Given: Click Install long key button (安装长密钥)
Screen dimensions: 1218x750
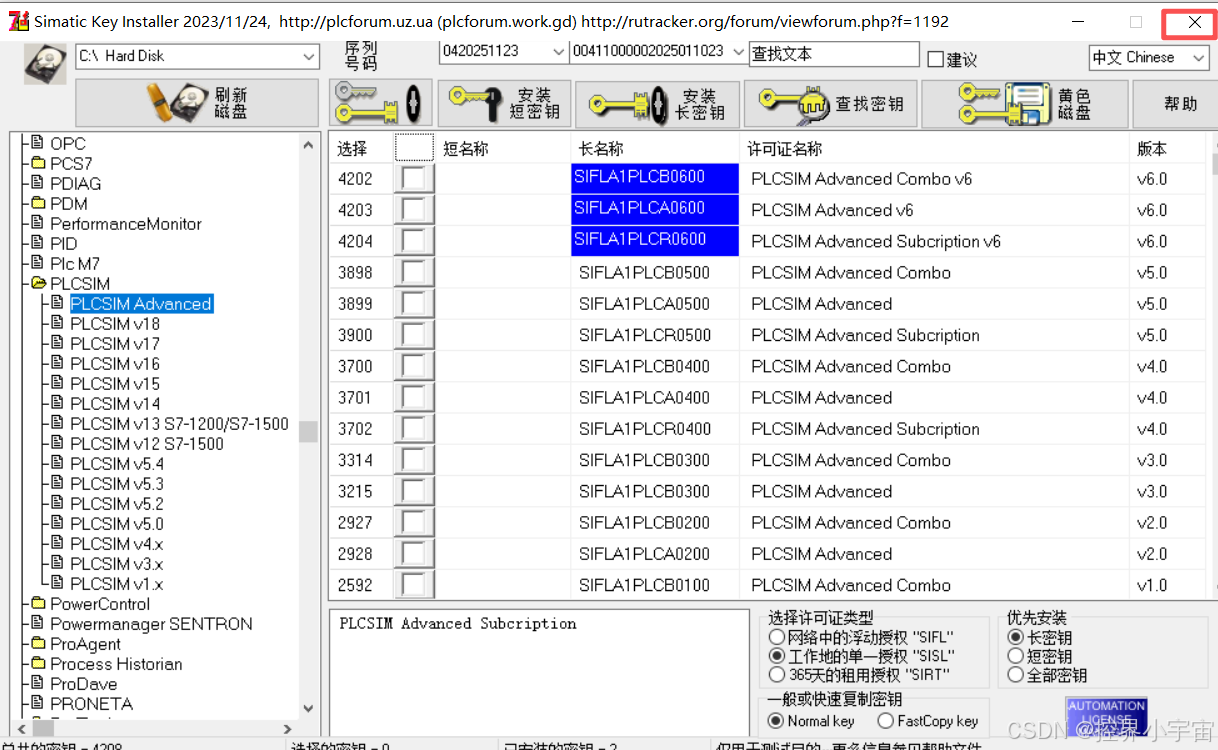Looking at the screenshot, I should pos(657,103).
